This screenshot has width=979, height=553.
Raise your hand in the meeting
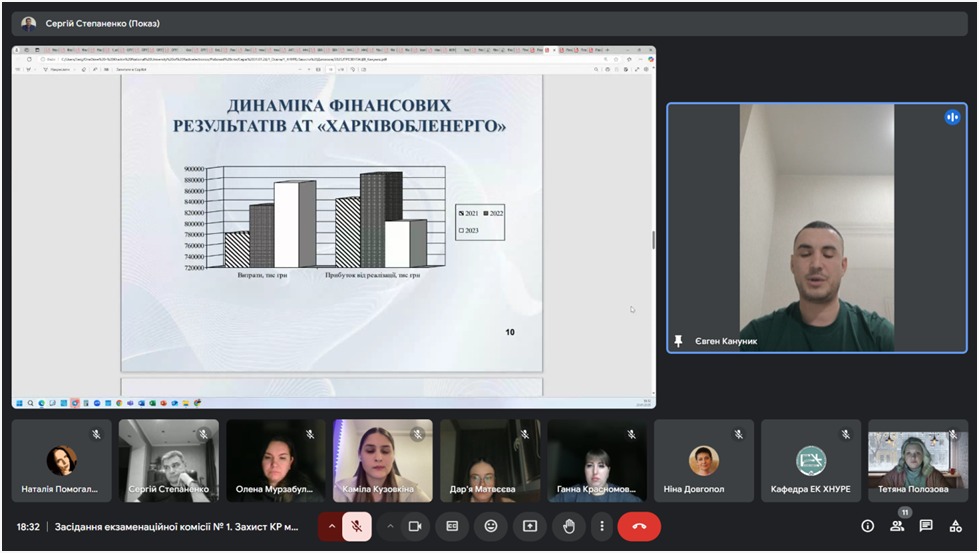568,526
